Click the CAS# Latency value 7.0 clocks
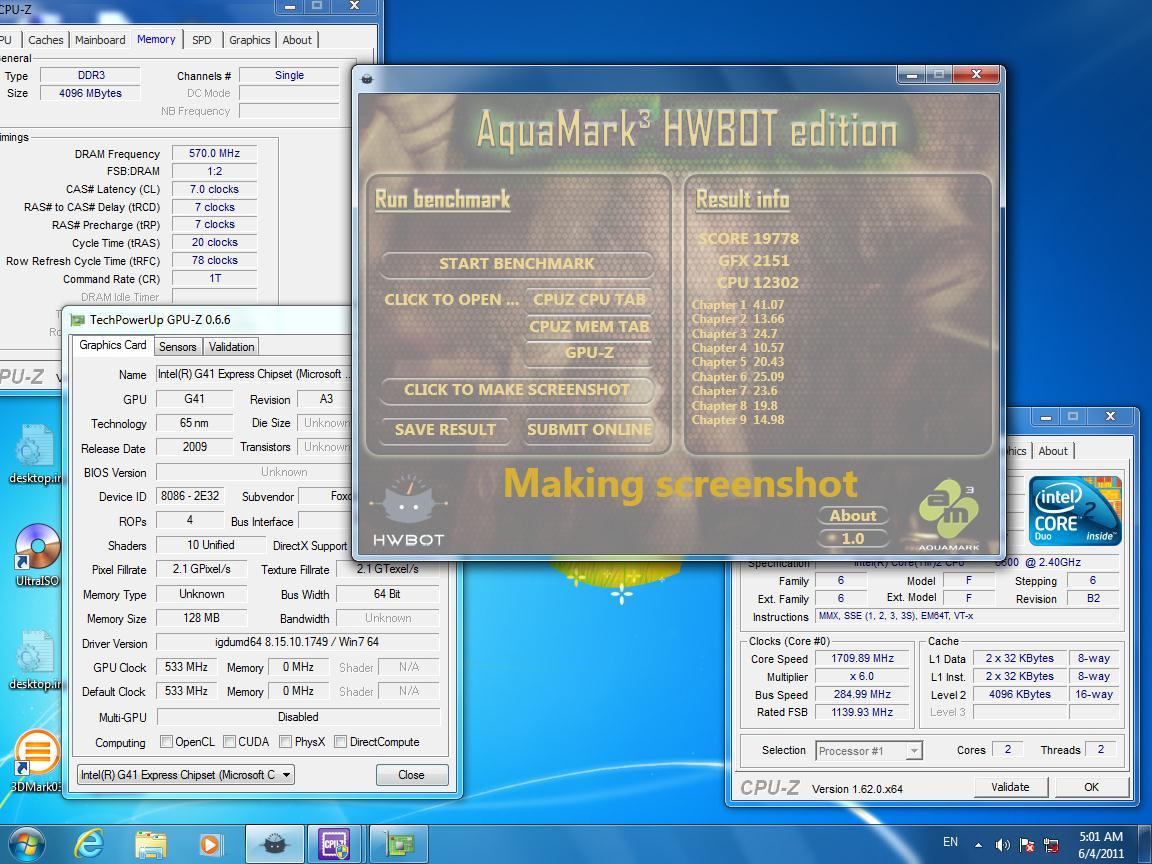 pyautogui.click(x=215, y=189)
